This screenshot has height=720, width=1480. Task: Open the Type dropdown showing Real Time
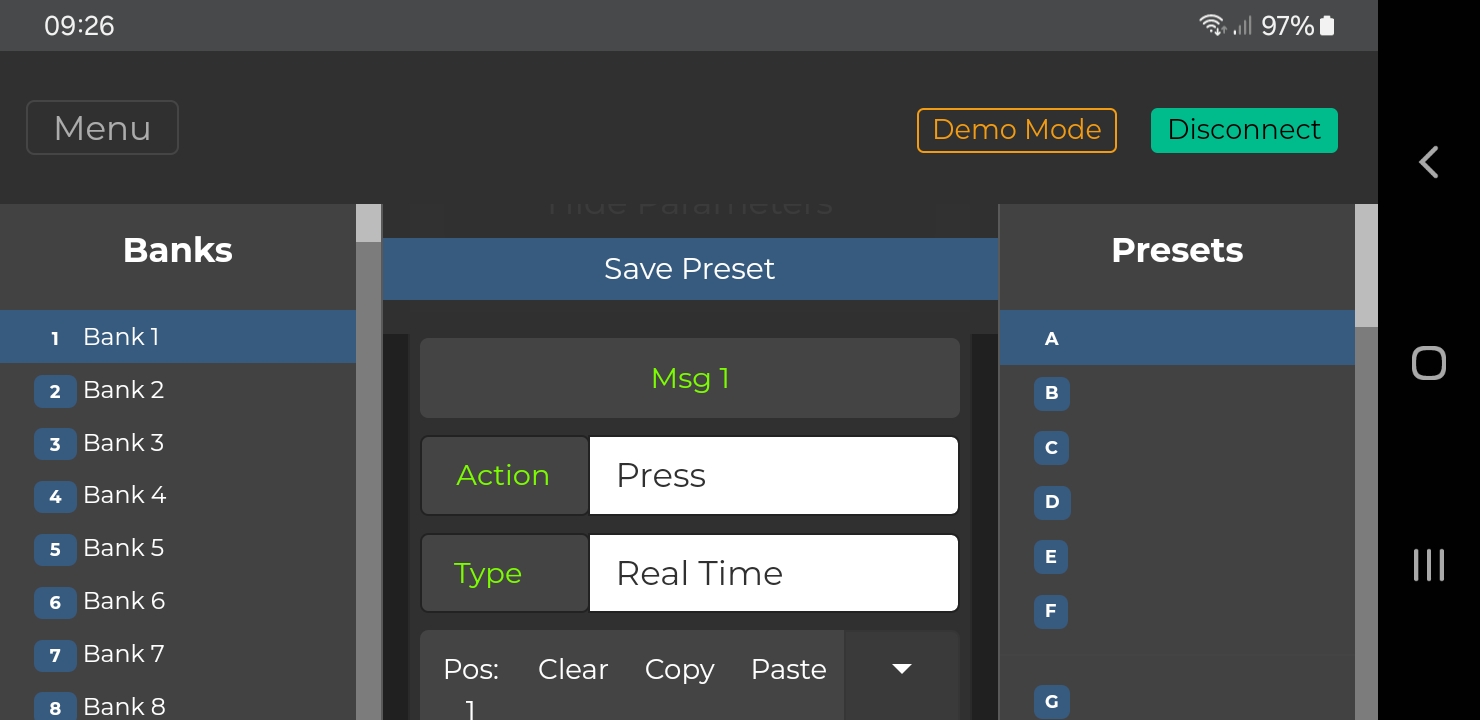pyautogui.click(x=773, y=573)
